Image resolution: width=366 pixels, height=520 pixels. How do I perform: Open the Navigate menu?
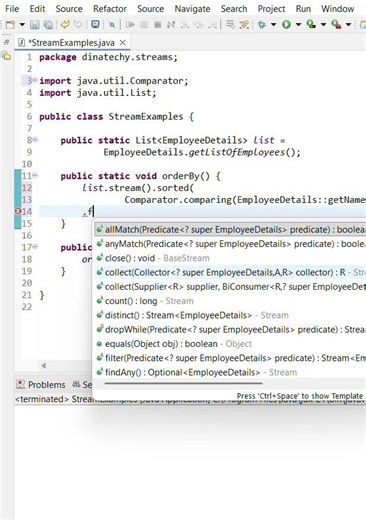(x=192, y=9)
